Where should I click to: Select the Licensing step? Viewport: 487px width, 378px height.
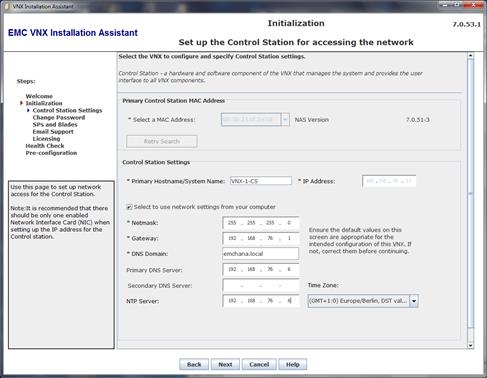tap(46, 139)
